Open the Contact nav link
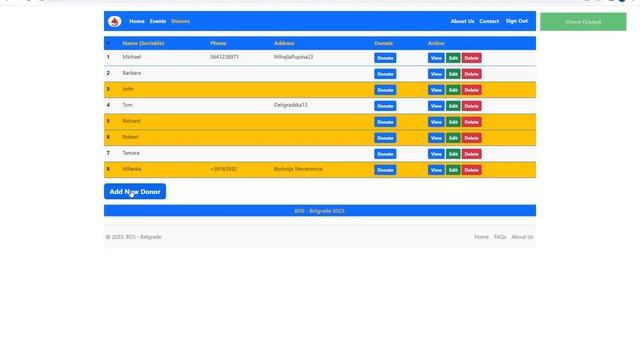 [x=489, y=21]
